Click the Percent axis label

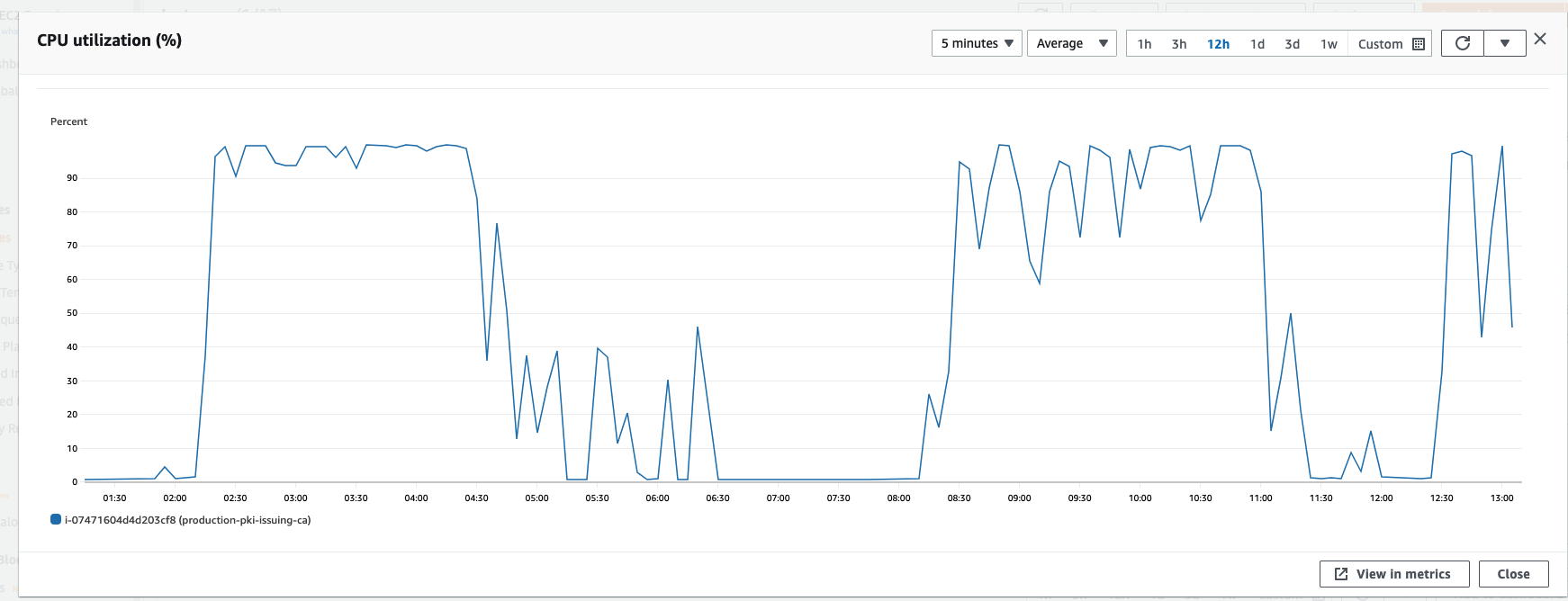[x=68, y=121]
